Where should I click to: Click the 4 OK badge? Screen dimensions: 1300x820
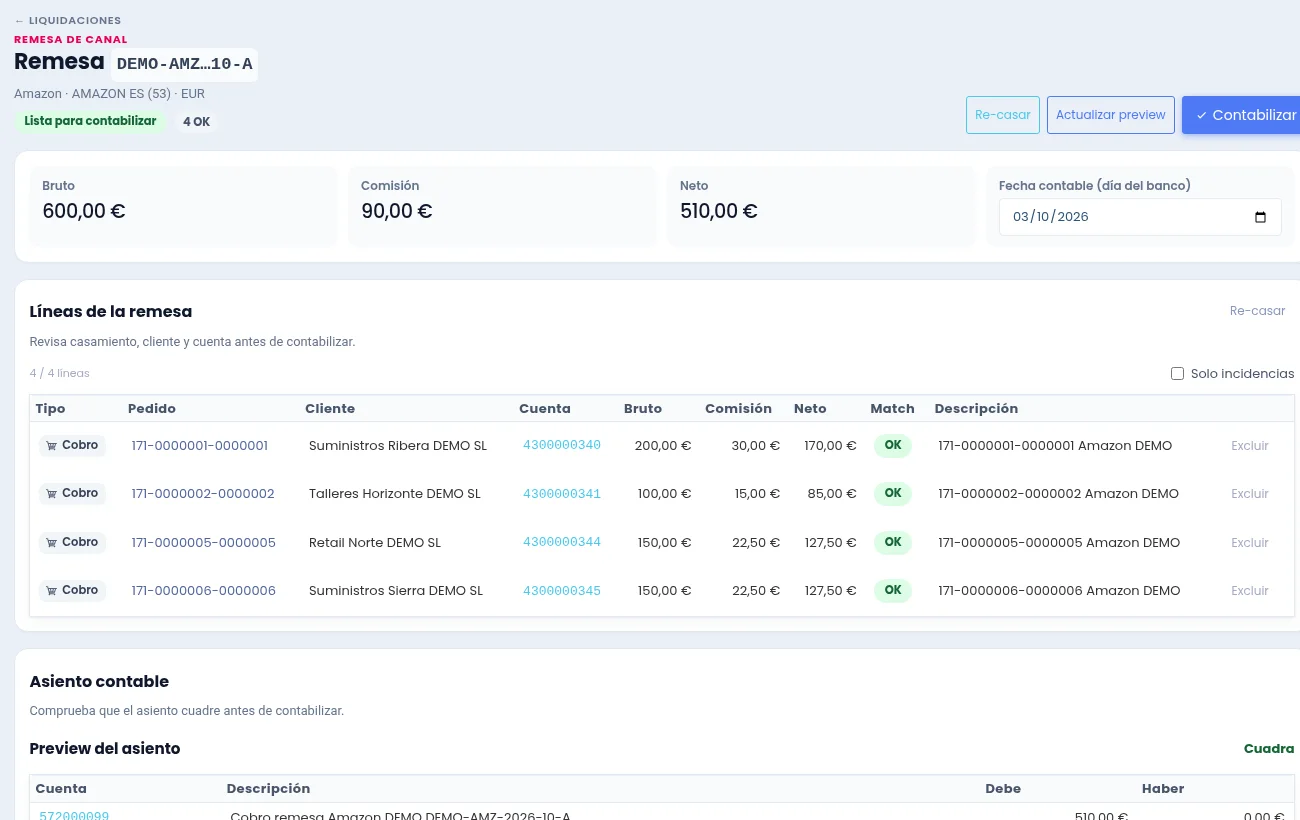coord(196,122)
